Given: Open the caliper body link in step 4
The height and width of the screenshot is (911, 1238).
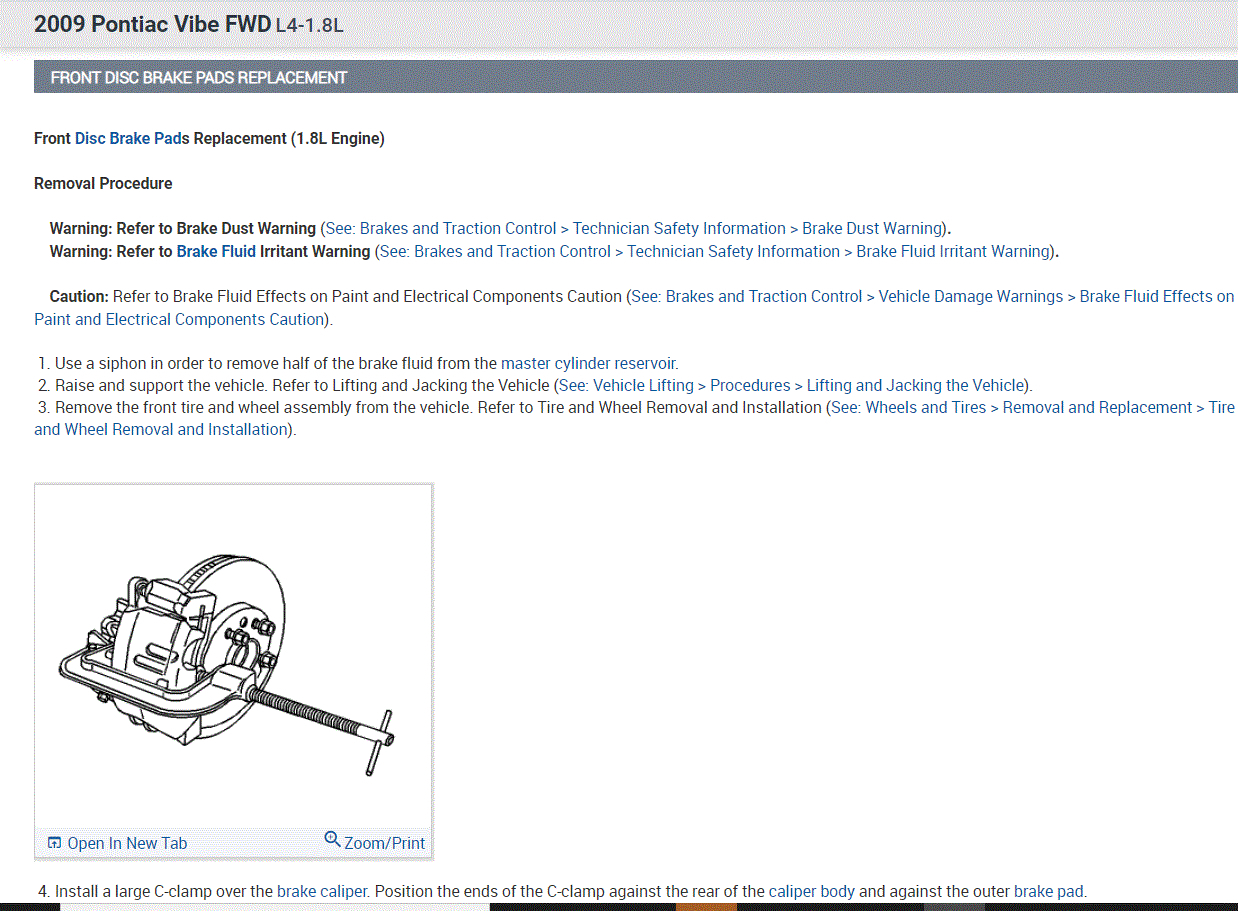Looking at the screenshot, I should pyautogui.click(x=812, y=891).
